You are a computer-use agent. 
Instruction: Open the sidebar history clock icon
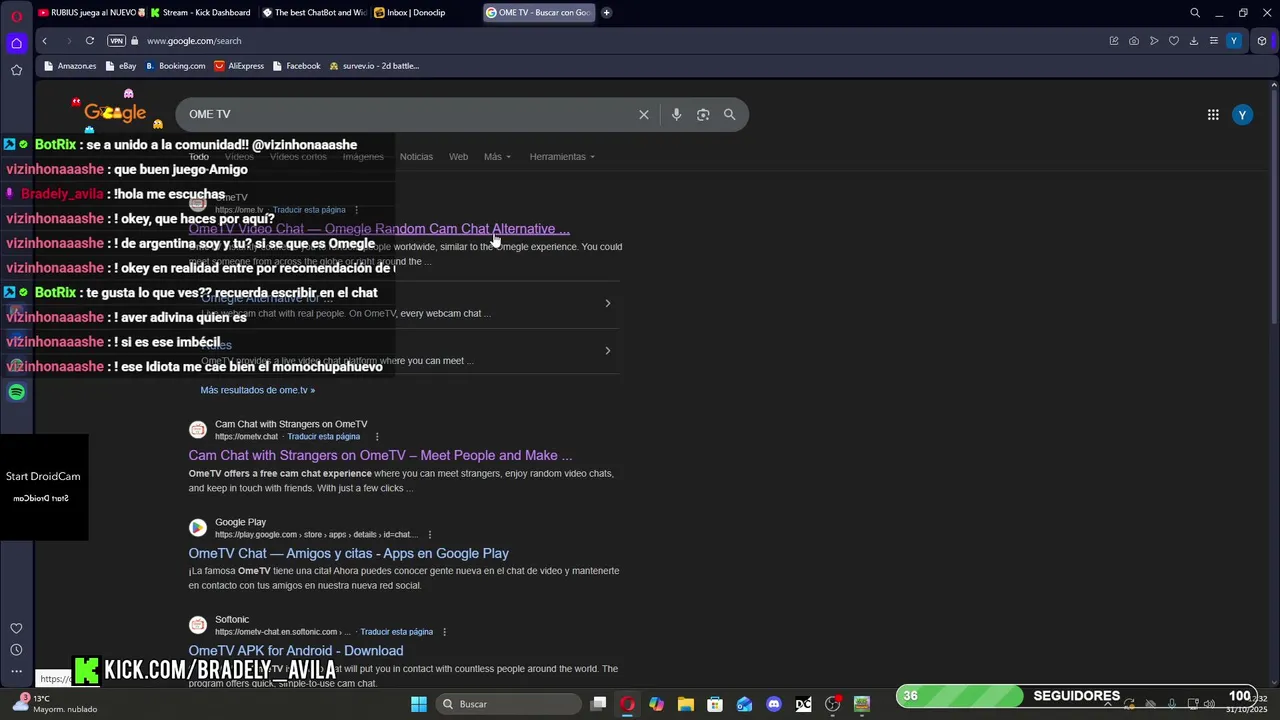16,650
